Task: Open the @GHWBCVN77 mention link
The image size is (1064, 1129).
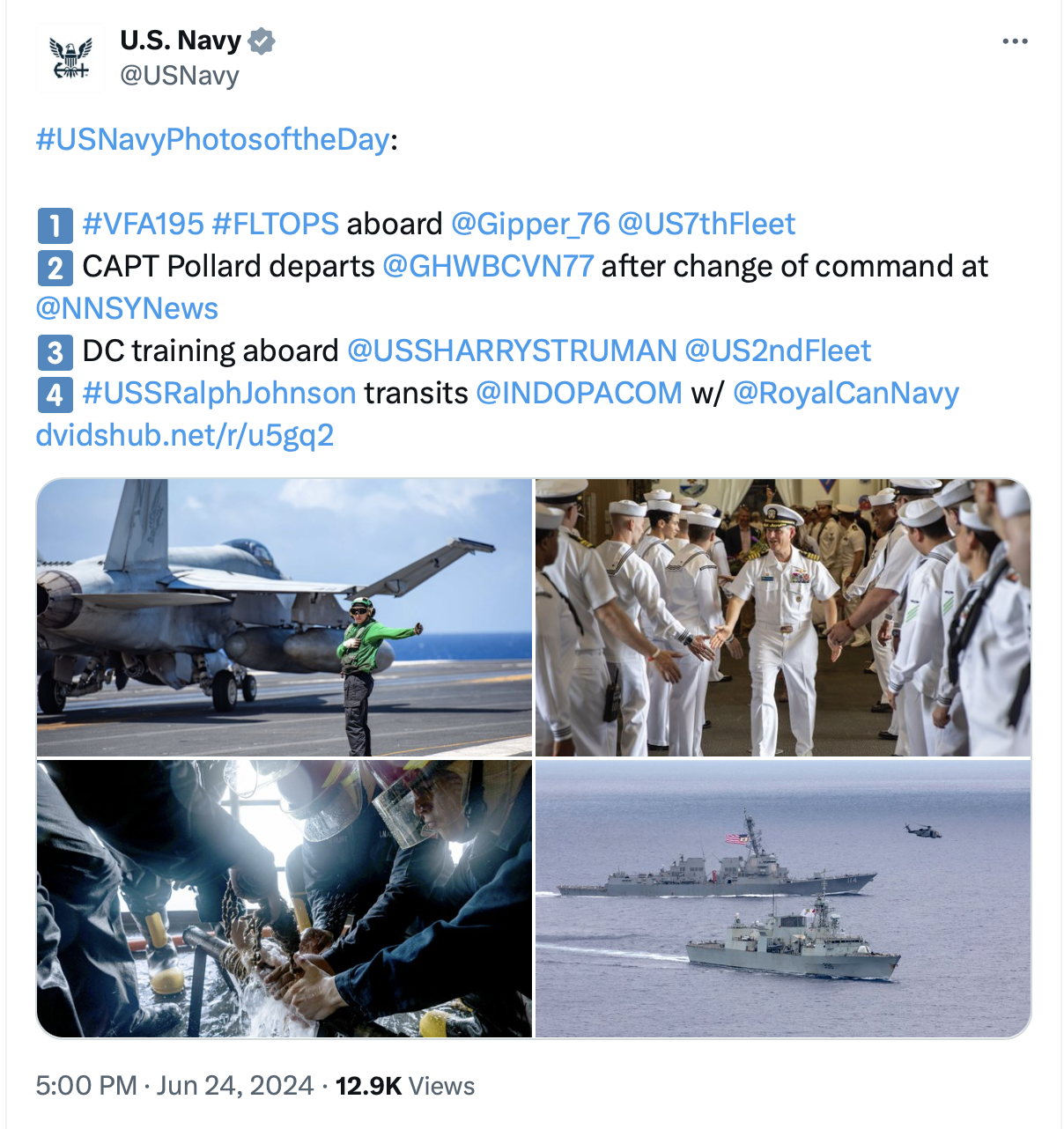Action: click(488, 266)
